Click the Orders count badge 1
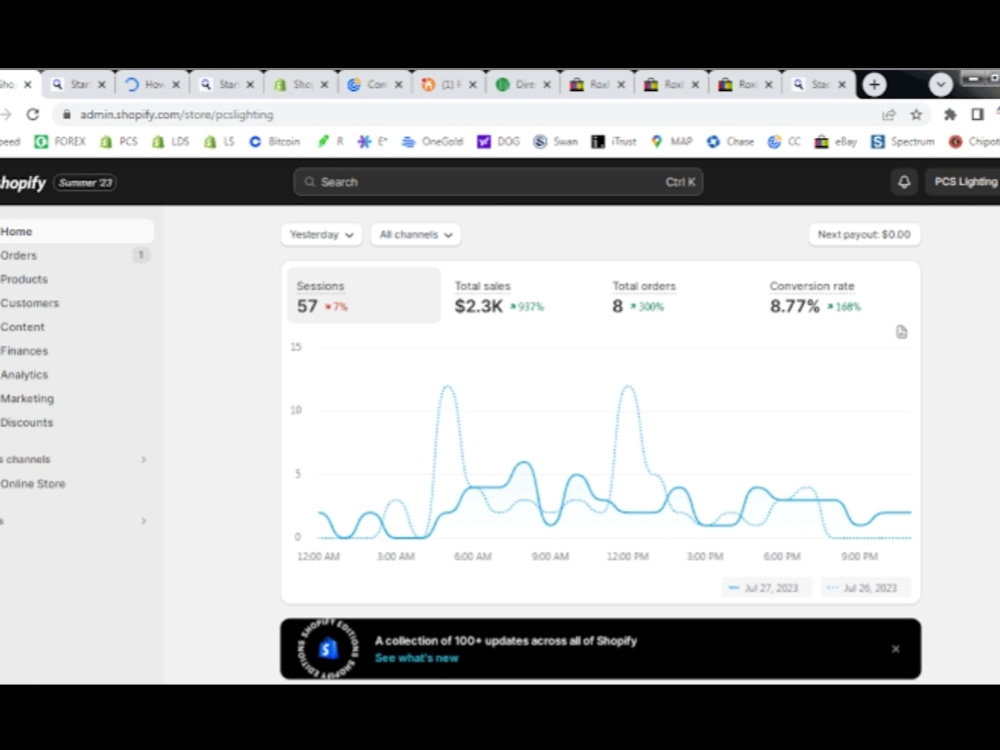Image resolution: width=1000 pixels, height=750 pixels. click(x=141, y=255)
